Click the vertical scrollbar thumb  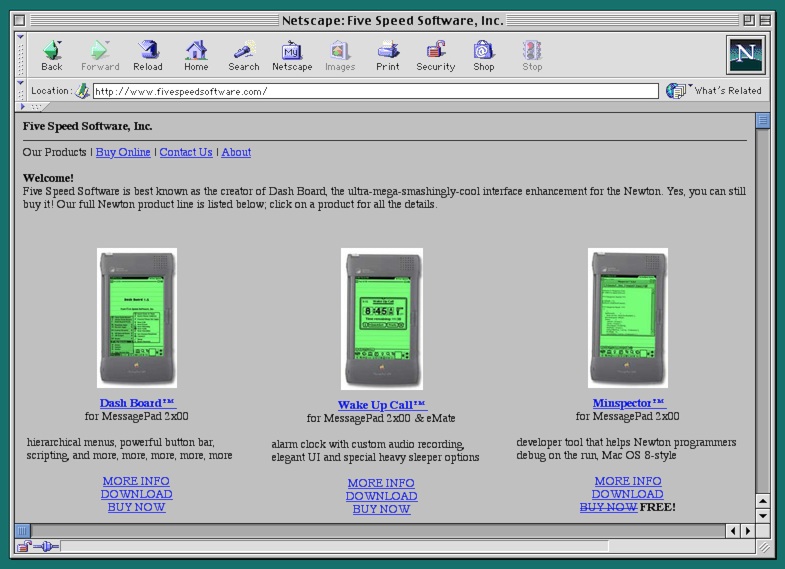click(x=762, y=121)
